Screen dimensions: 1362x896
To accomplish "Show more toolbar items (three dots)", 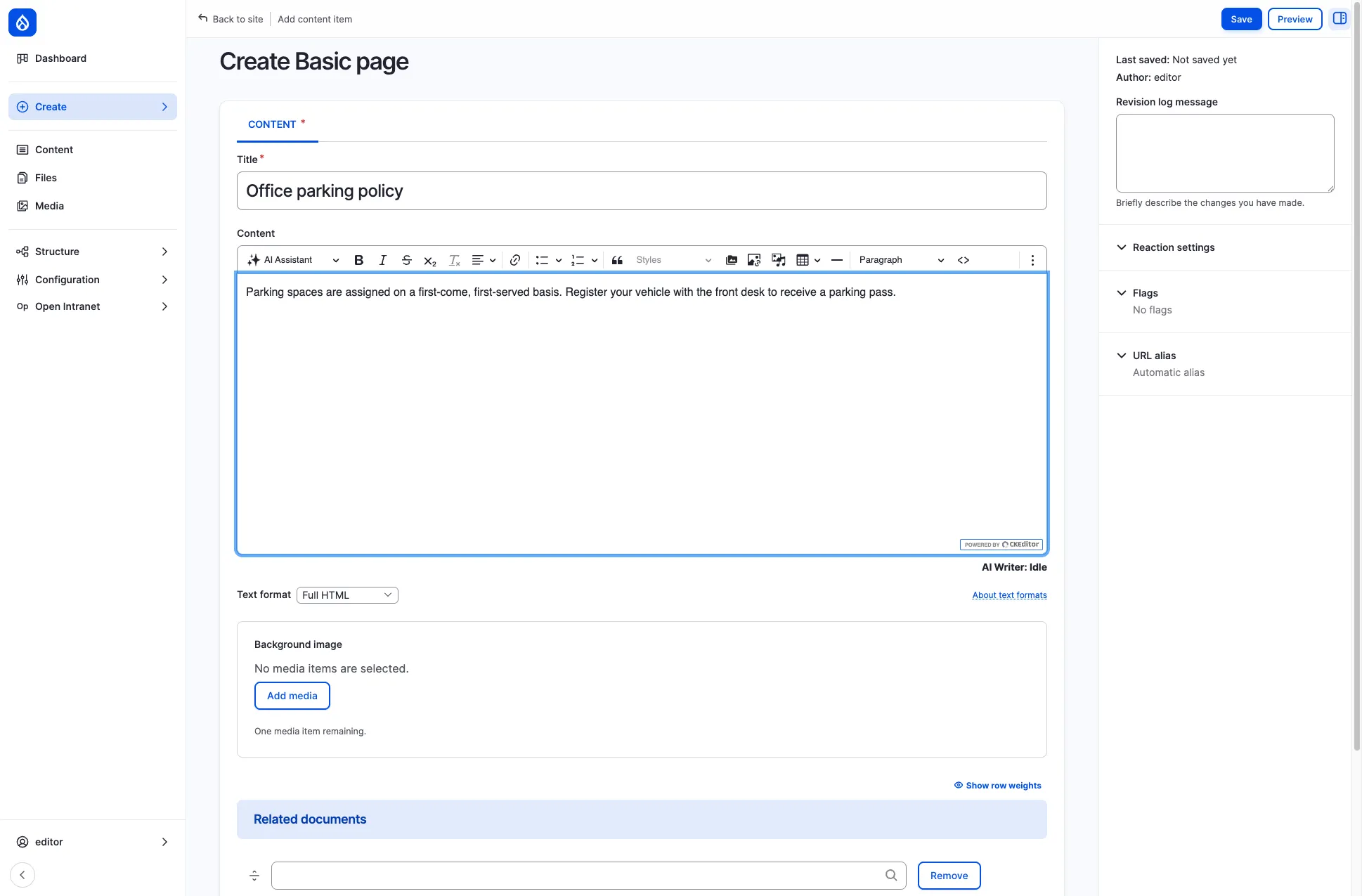I will pos(1032,260).
